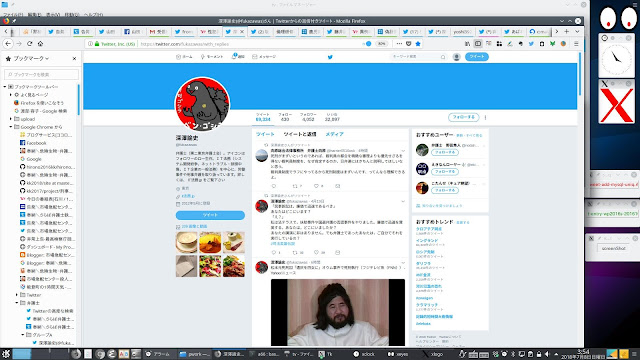The height and width of the screenshot is (360, 640).
Task: Open the Facebook bookmark in sidebar
Action: point(33,143)
